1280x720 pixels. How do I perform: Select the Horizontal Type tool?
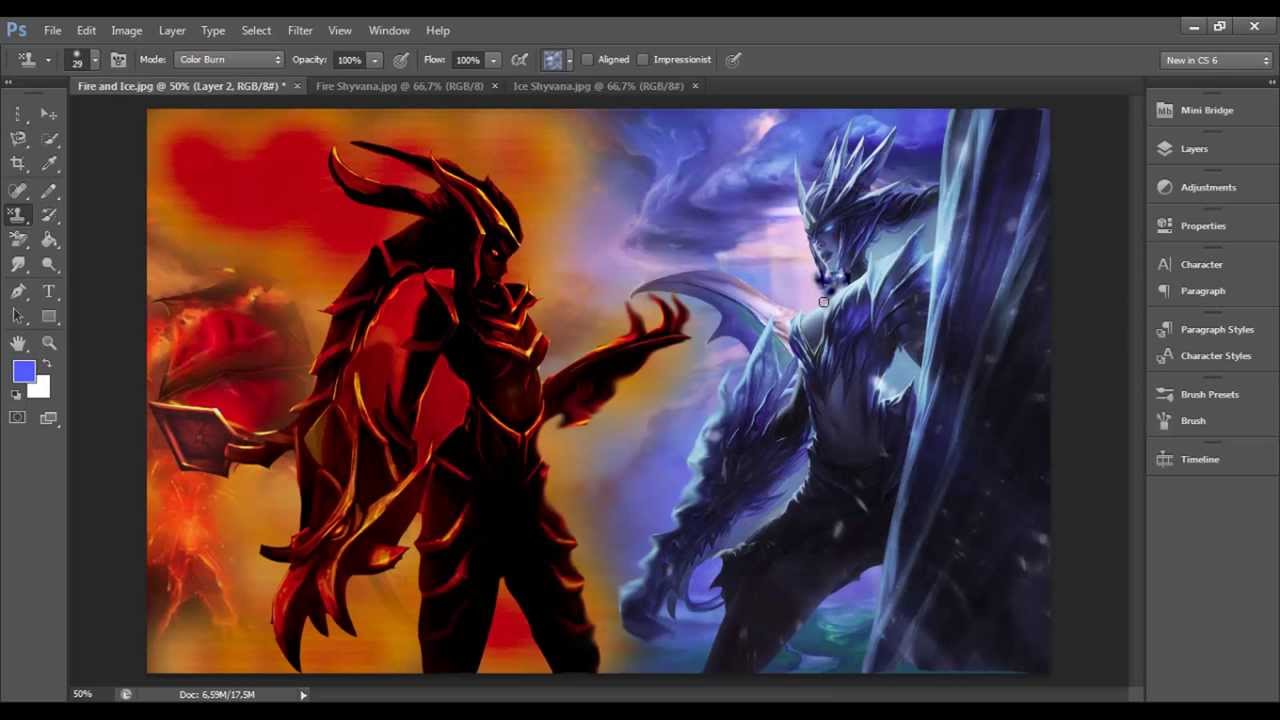coord(48,291)
